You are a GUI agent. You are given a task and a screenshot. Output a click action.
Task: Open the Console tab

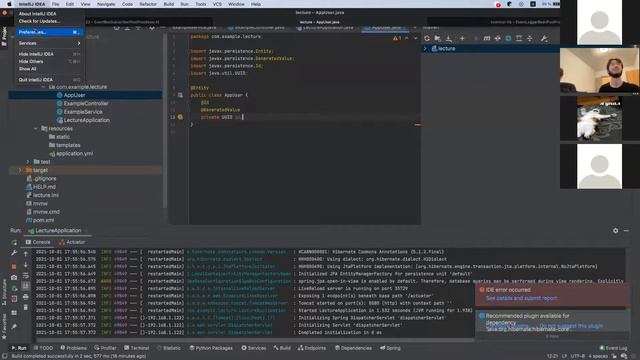(38, 242)
